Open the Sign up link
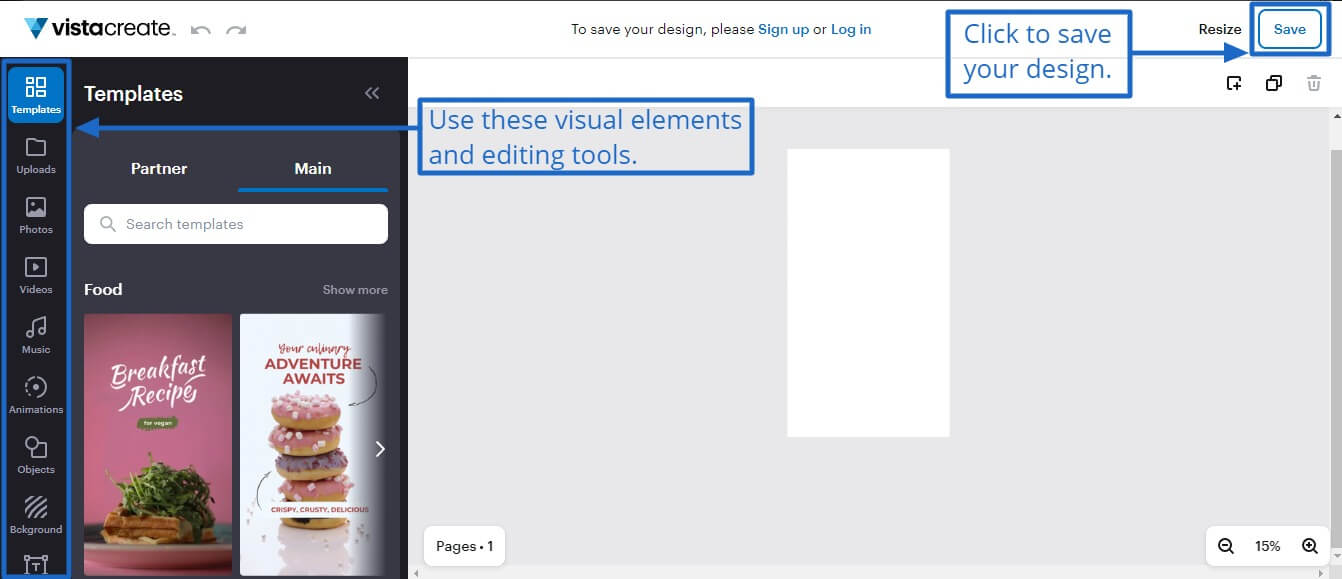Screen dimensions: 1342x579 [783, 29]
